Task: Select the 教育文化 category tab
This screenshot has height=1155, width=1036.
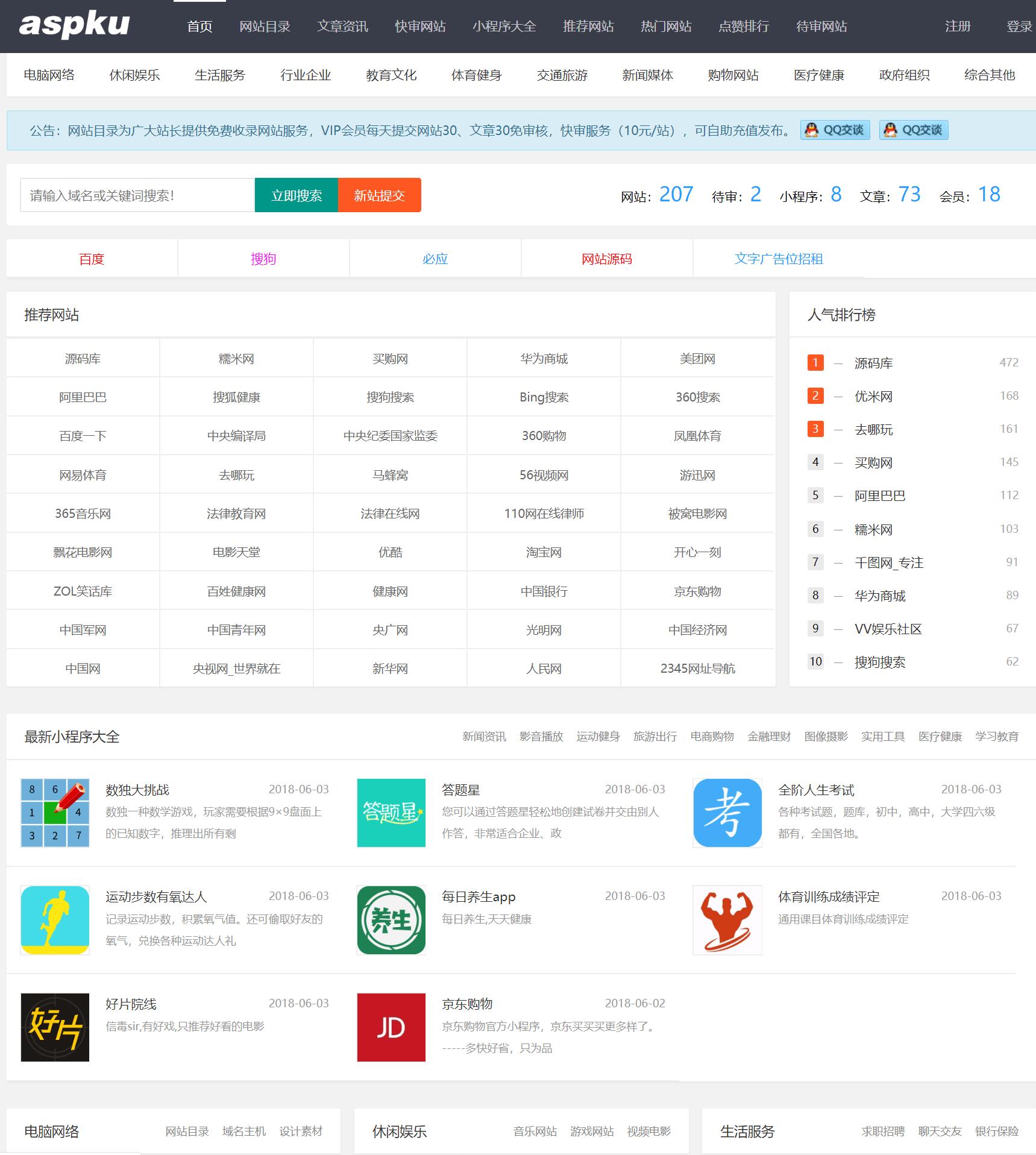Action: pyautogui.click(x=391, y=75)
